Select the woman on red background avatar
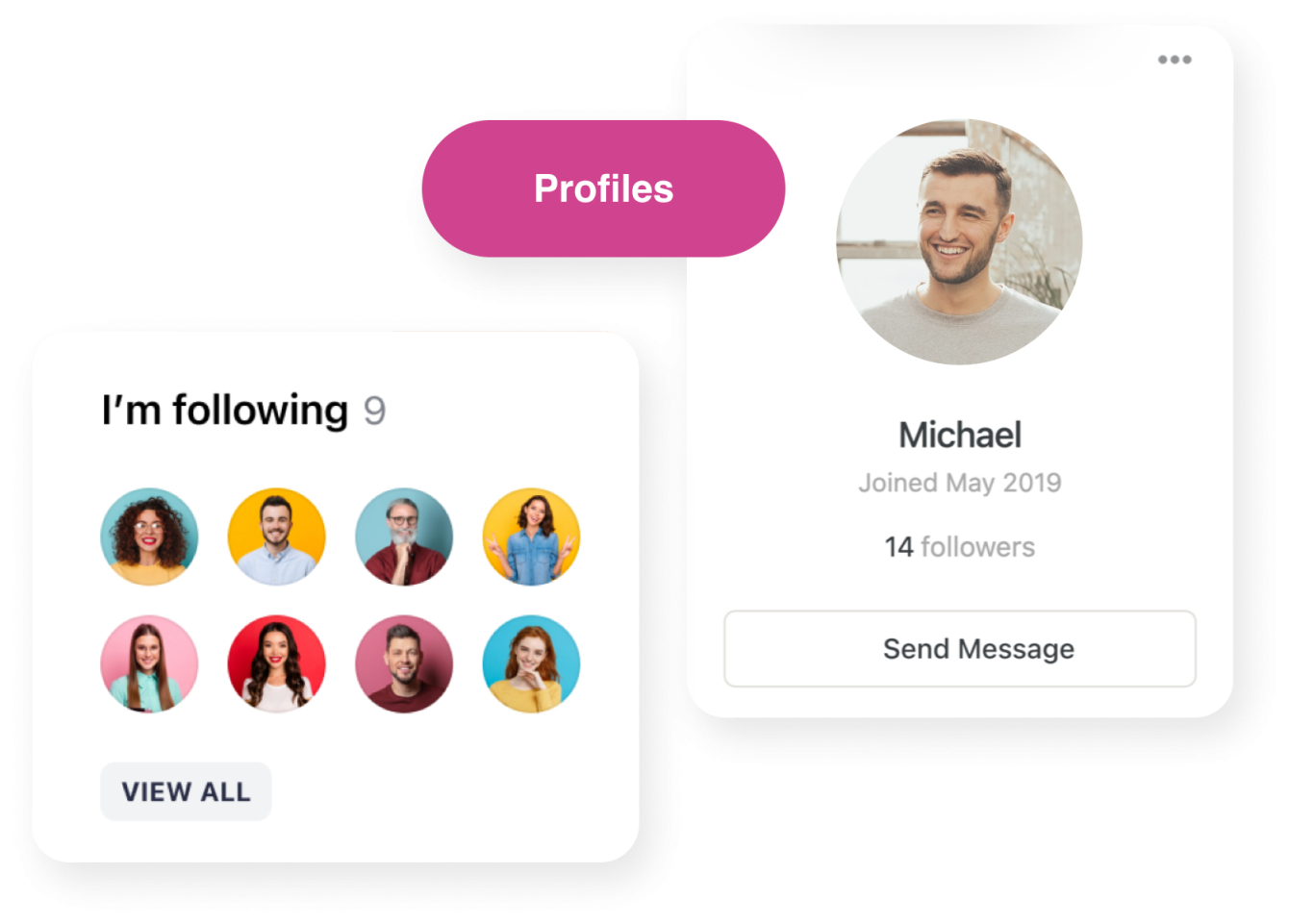Screen dimensions: 1289x924 pos(276,663)
